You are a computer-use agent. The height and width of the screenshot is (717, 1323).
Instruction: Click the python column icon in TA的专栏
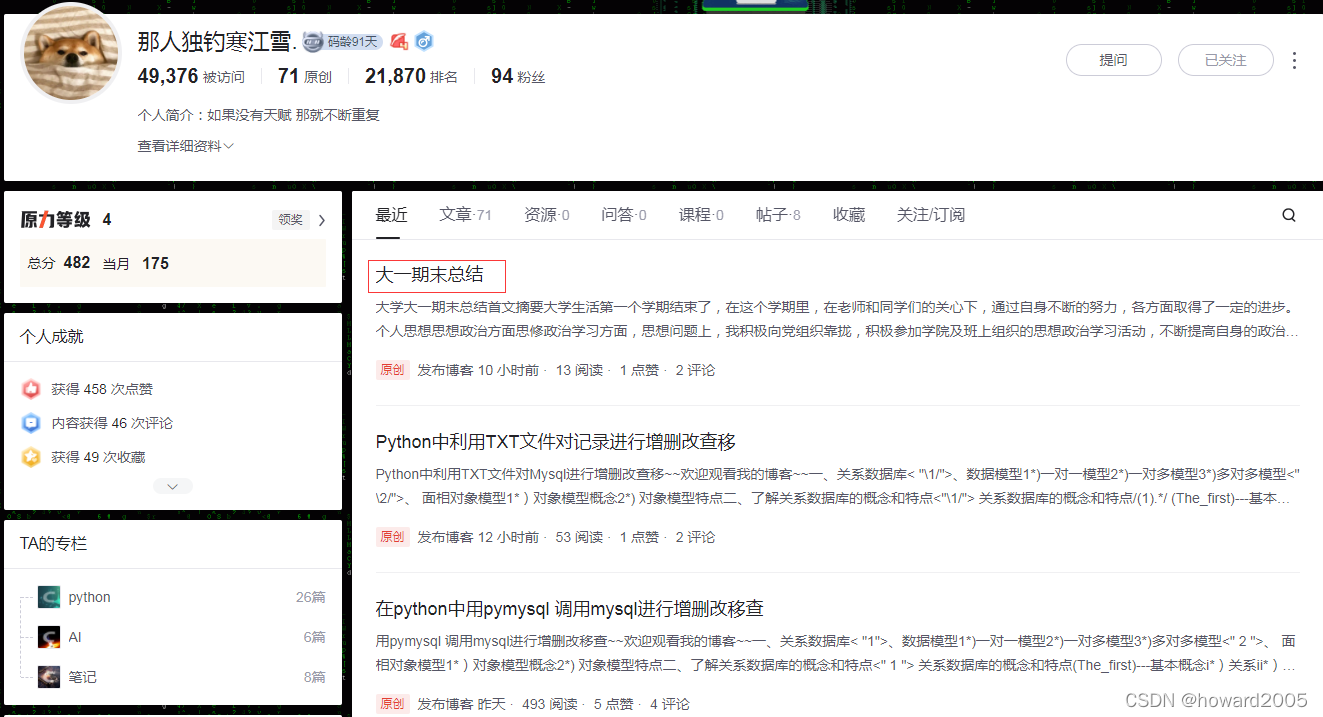coord(48,596)
